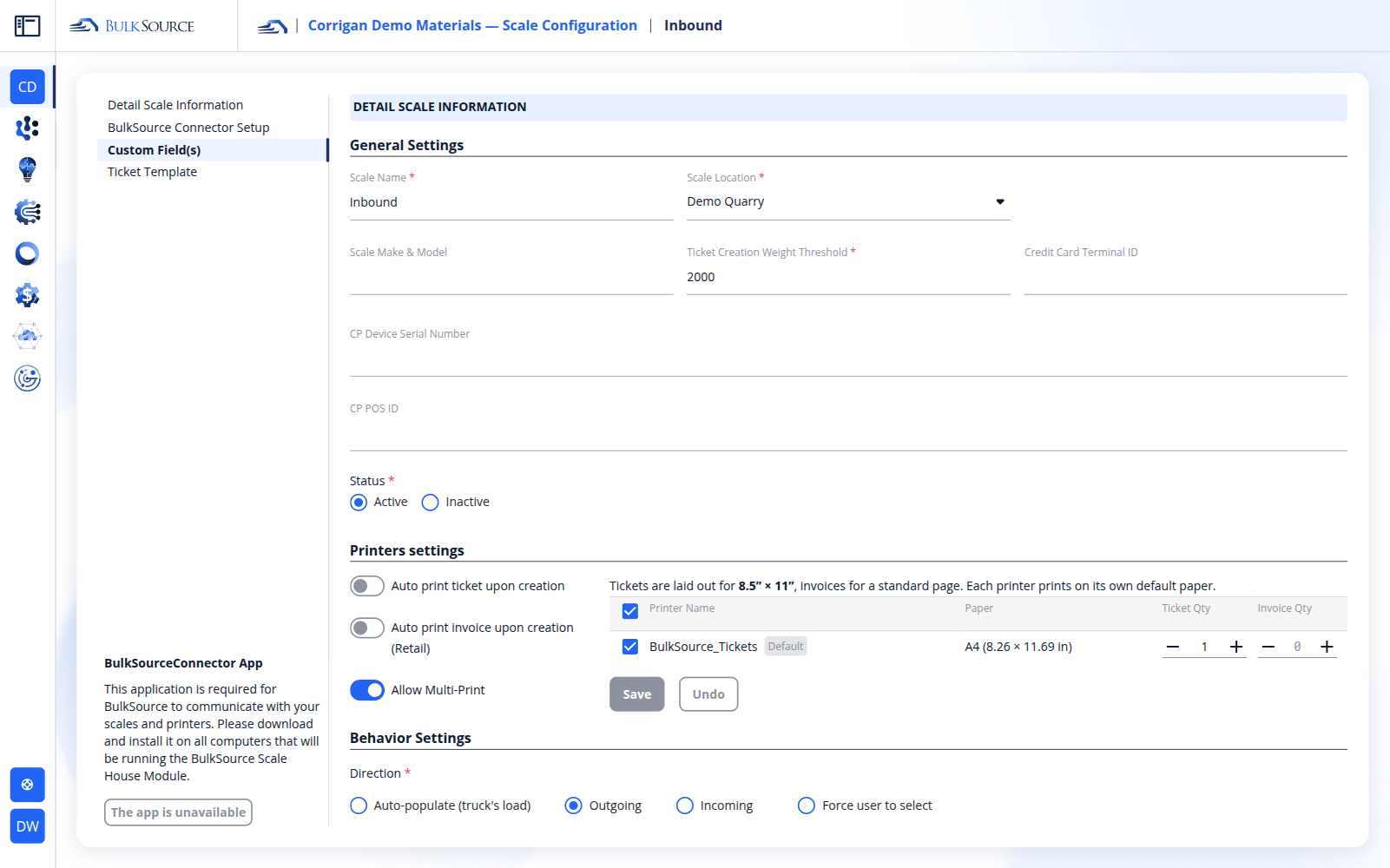Image resolution: width=1390 pixels, height=868 pixels.
Task: Open the puzzle lightbulb sidebar icon
Action: click(28, 169)
